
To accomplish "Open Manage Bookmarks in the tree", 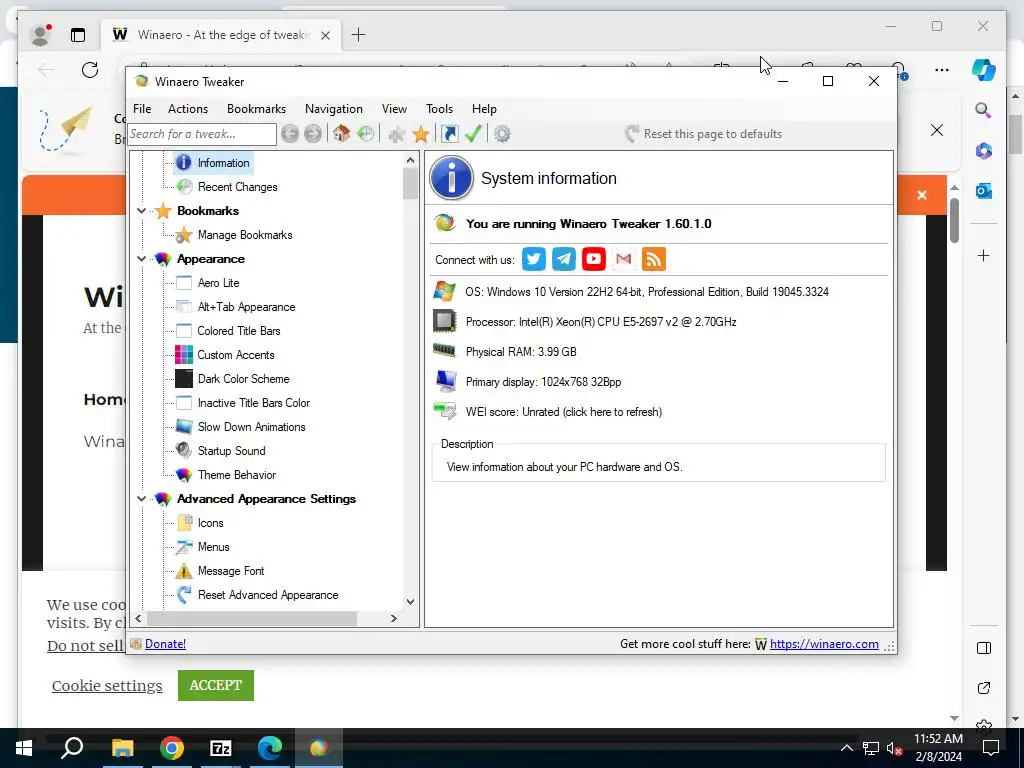I will coord(245,235).
